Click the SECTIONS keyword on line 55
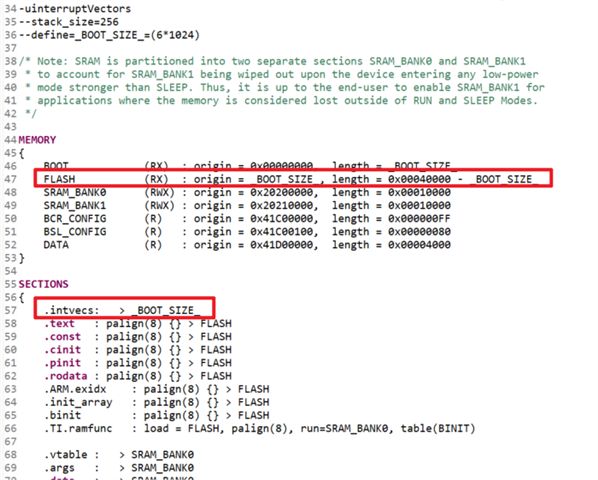The height and width of the screenshot is (480, 598). tap(43, 284)
